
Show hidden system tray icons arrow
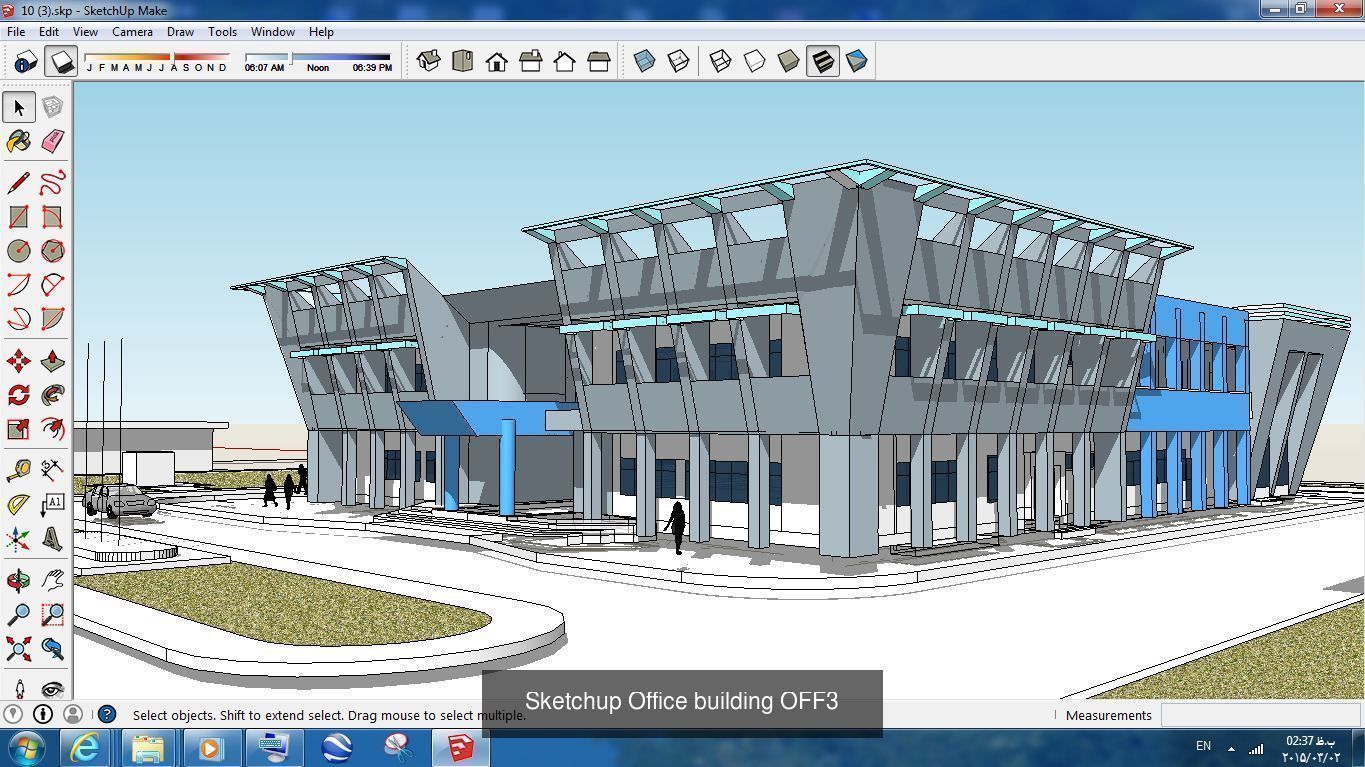click(1231, 748)
